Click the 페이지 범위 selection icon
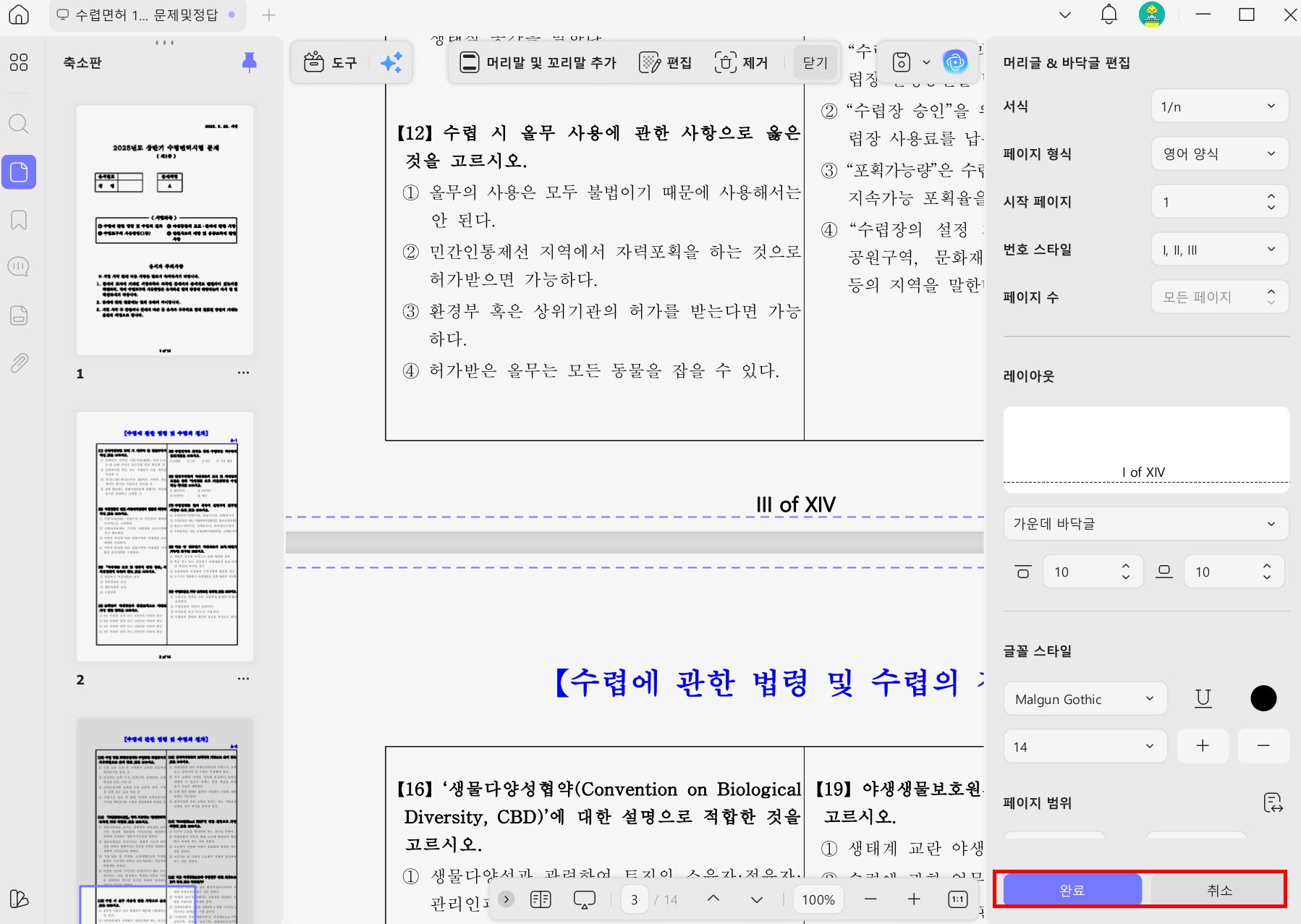This screenshot has width=1301, height=924. [1272, 802]
